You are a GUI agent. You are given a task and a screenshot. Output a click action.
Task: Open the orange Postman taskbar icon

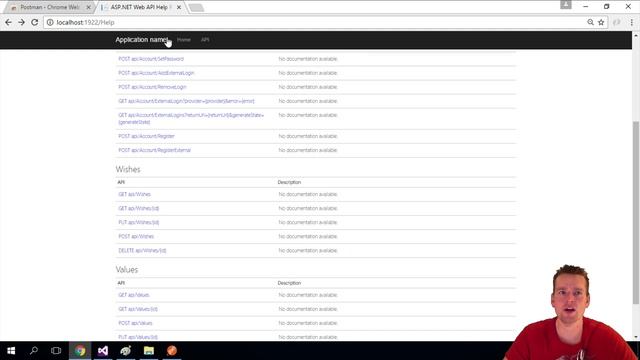coord(172,351)
